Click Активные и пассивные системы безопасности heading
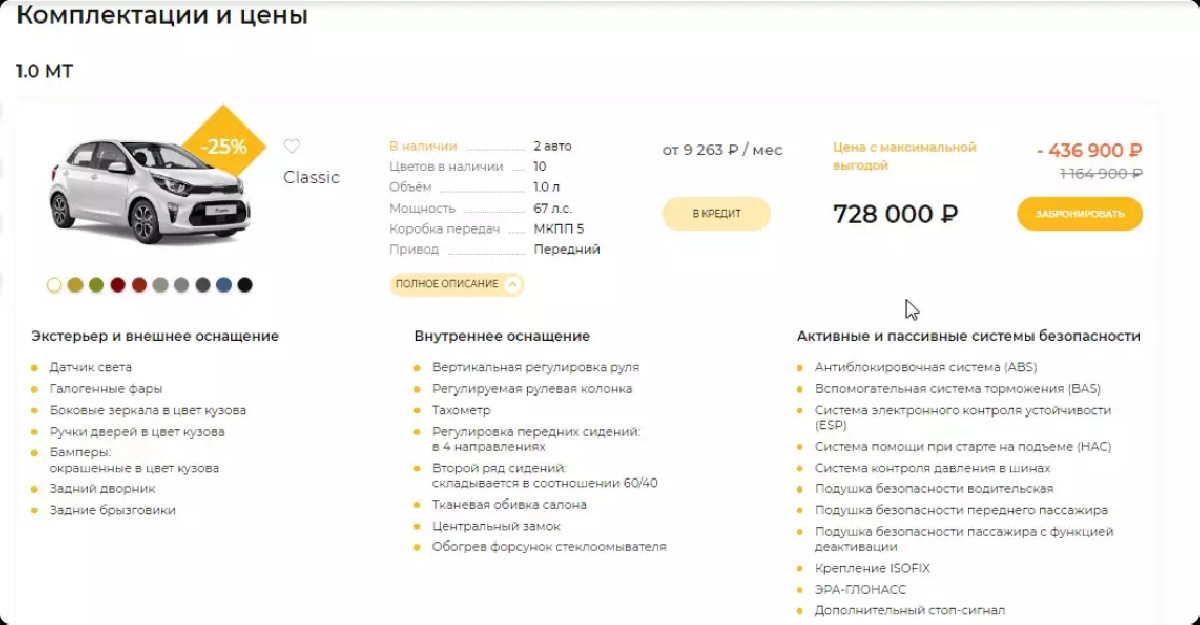This screenshot has width=1200, height=625. pyautogui.click(x=969, y=336)
